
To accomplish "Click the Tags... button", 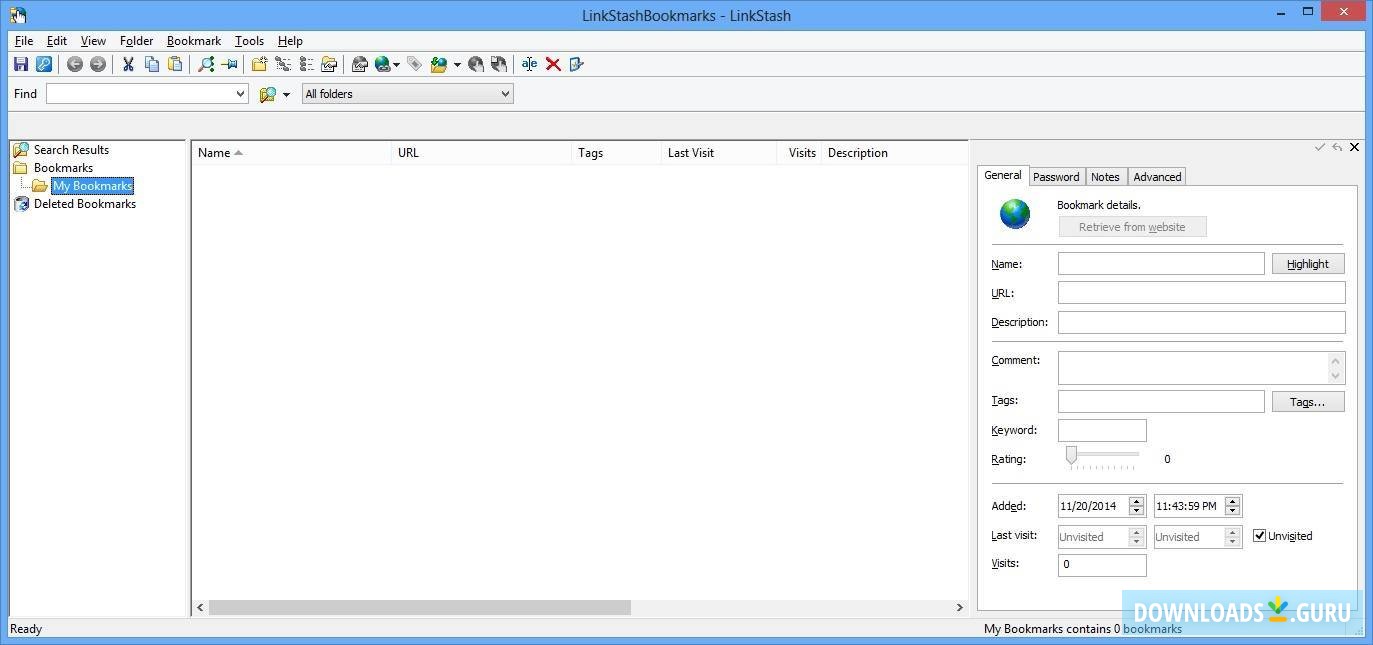I will click(1308, 402).
